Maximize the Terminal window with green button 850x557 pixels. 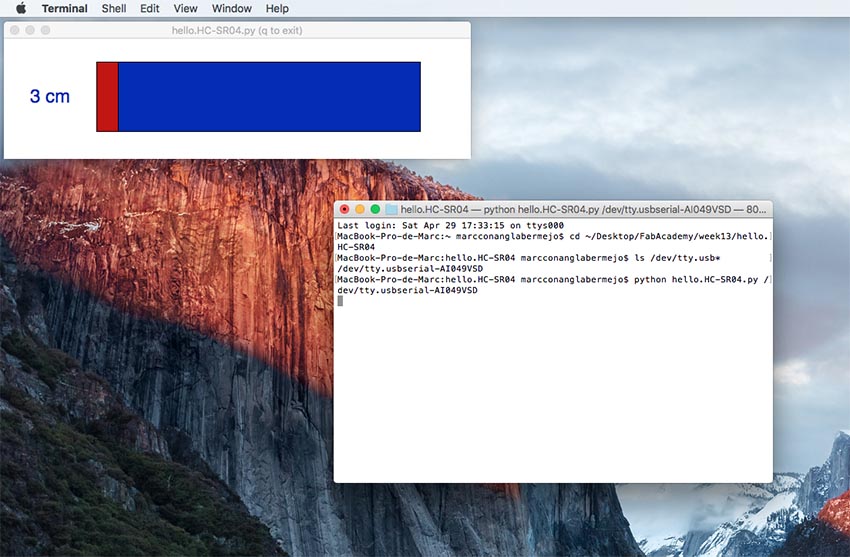[375, 209]
